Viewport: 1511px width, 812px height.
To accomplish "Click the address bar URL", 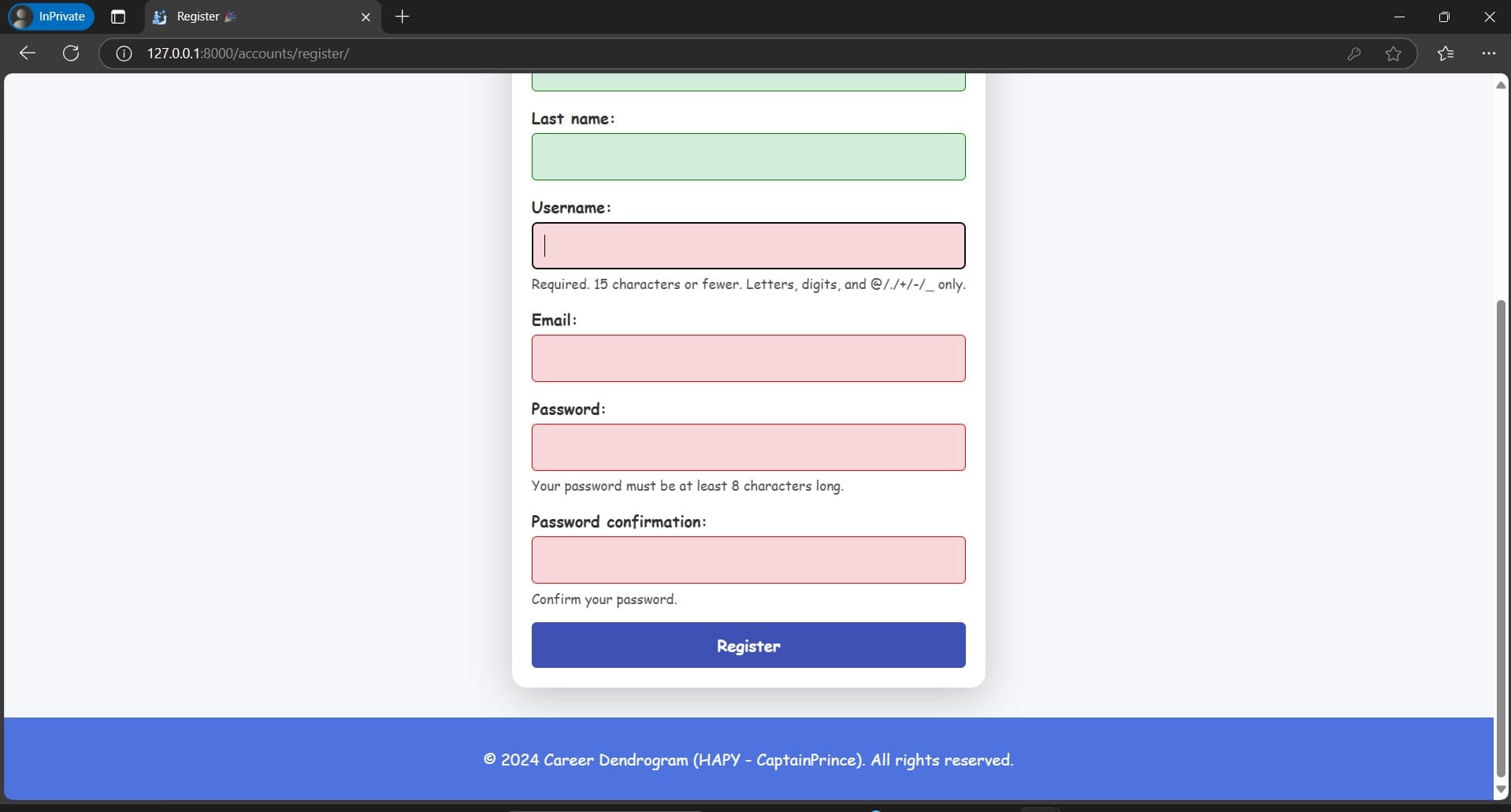I will click(x=248, y=54).
